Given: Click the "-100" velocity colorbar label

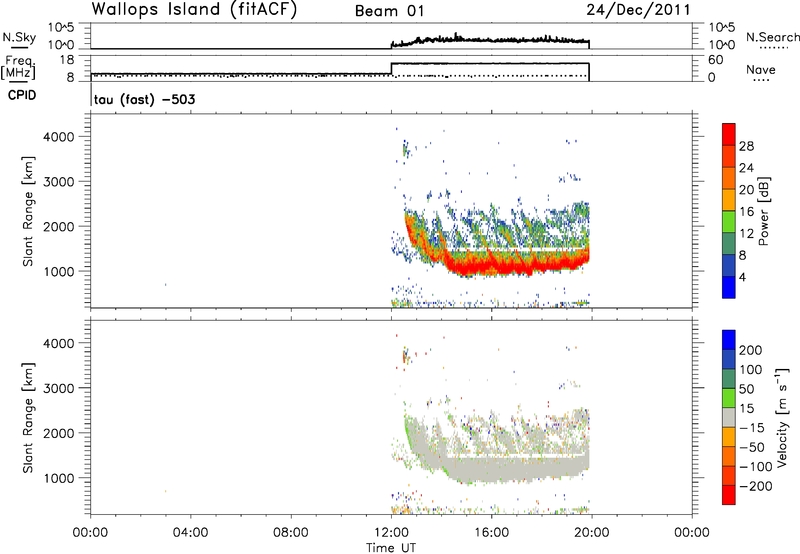Looking at the screenshot, I should (756, 467).
